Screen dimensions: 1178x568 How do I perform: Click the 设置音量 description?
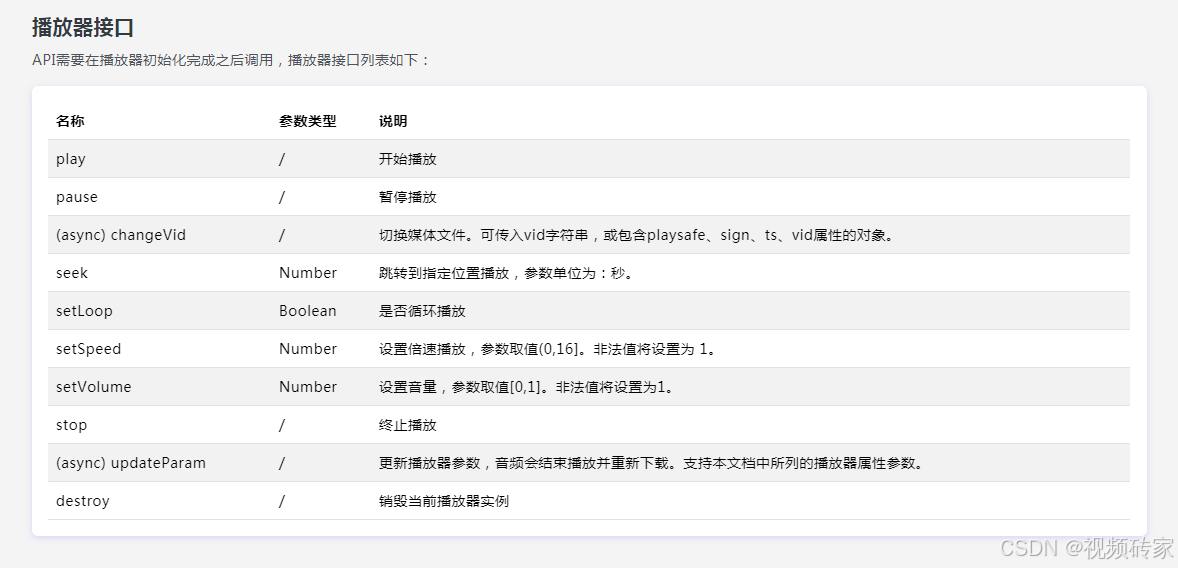coord(529,387)
